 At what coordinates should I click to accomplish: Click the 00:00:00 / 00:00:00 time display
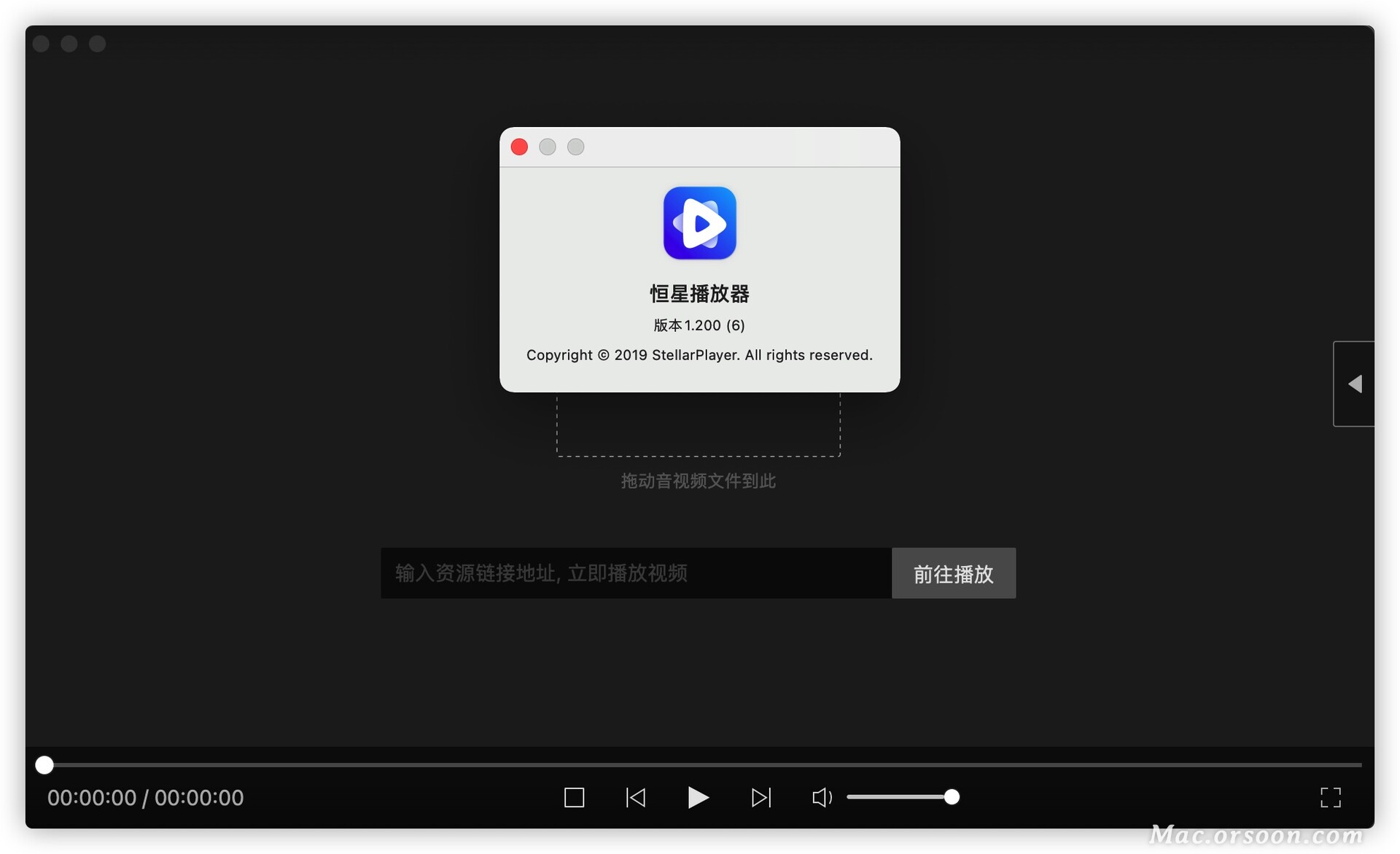pos(145,797)
